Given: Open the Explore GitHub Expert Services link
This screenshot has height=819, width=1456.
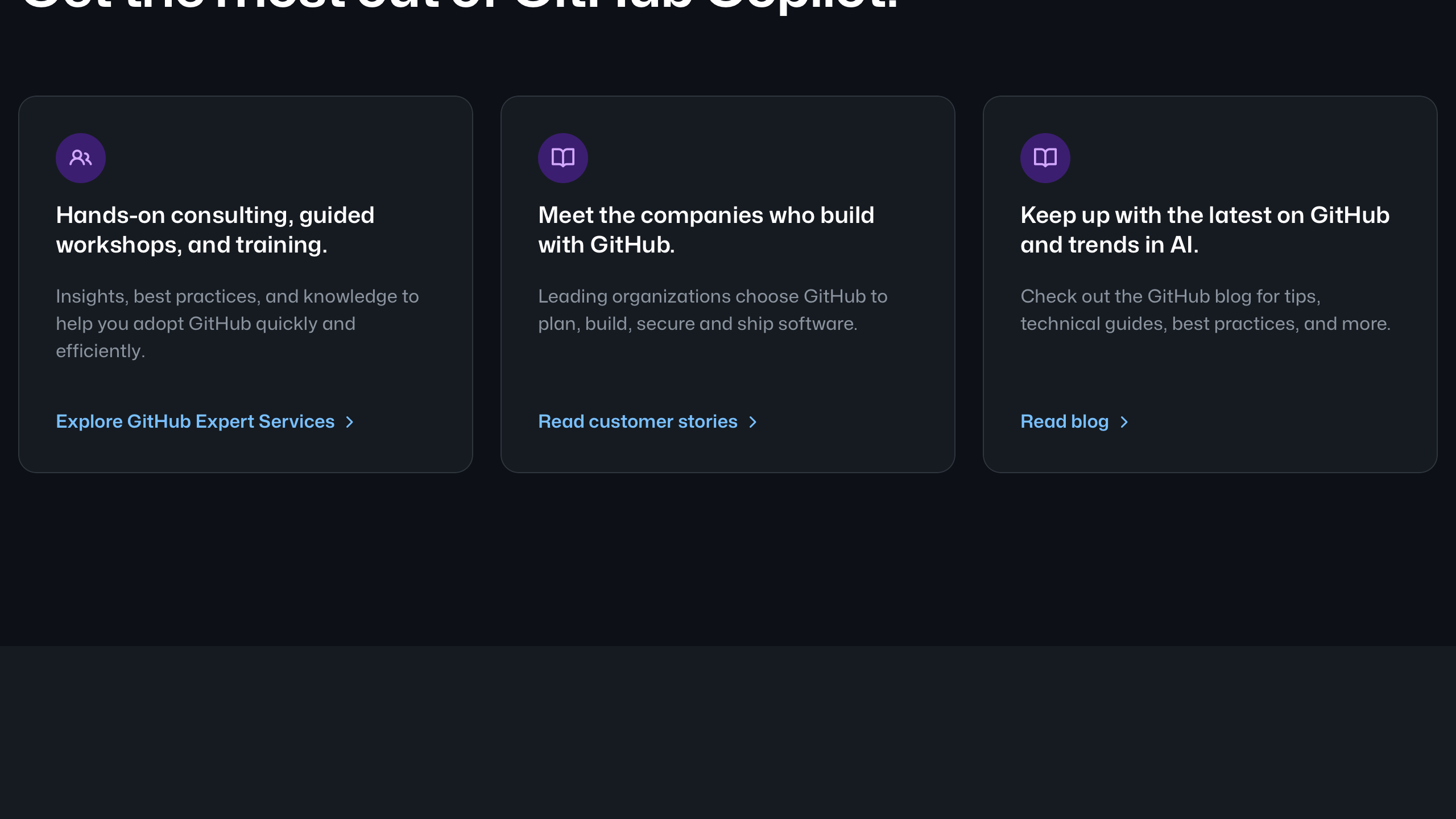Looking at the screenshot, I should tap(205, 421).
